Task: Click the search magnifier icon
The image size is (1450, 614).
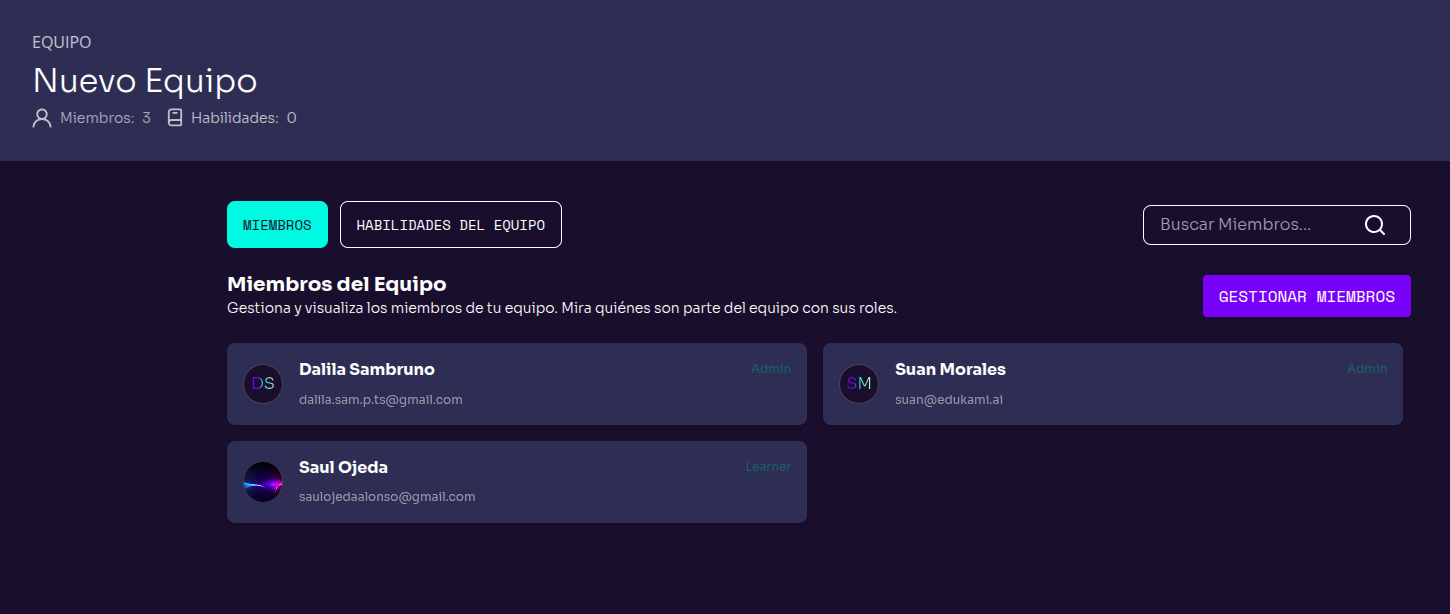Action: pyautogui.click(x=1374, y=225)
